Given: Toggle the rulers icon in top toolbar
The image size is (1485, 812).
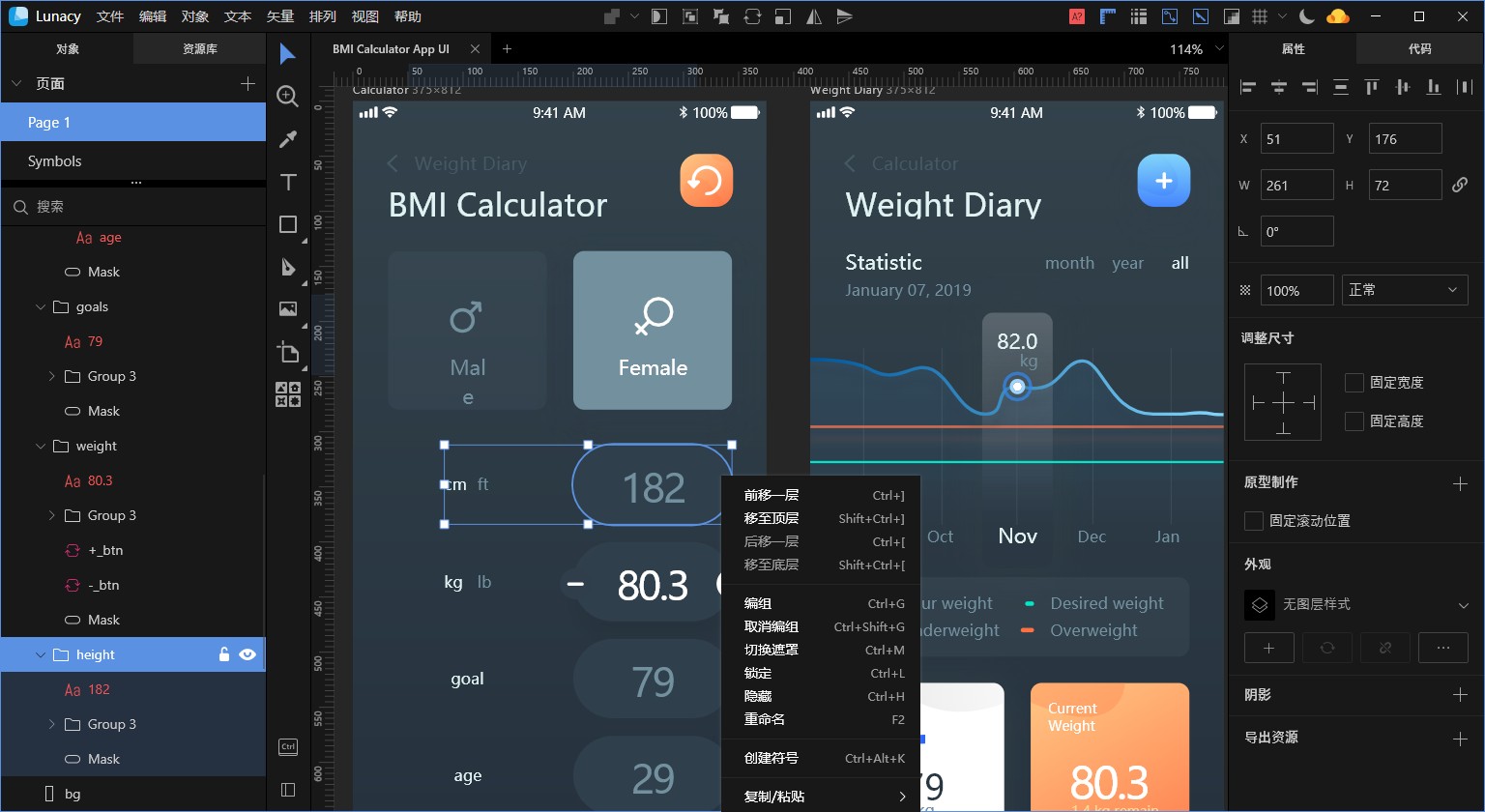Looking at the screenshot, I should 1108,16.
